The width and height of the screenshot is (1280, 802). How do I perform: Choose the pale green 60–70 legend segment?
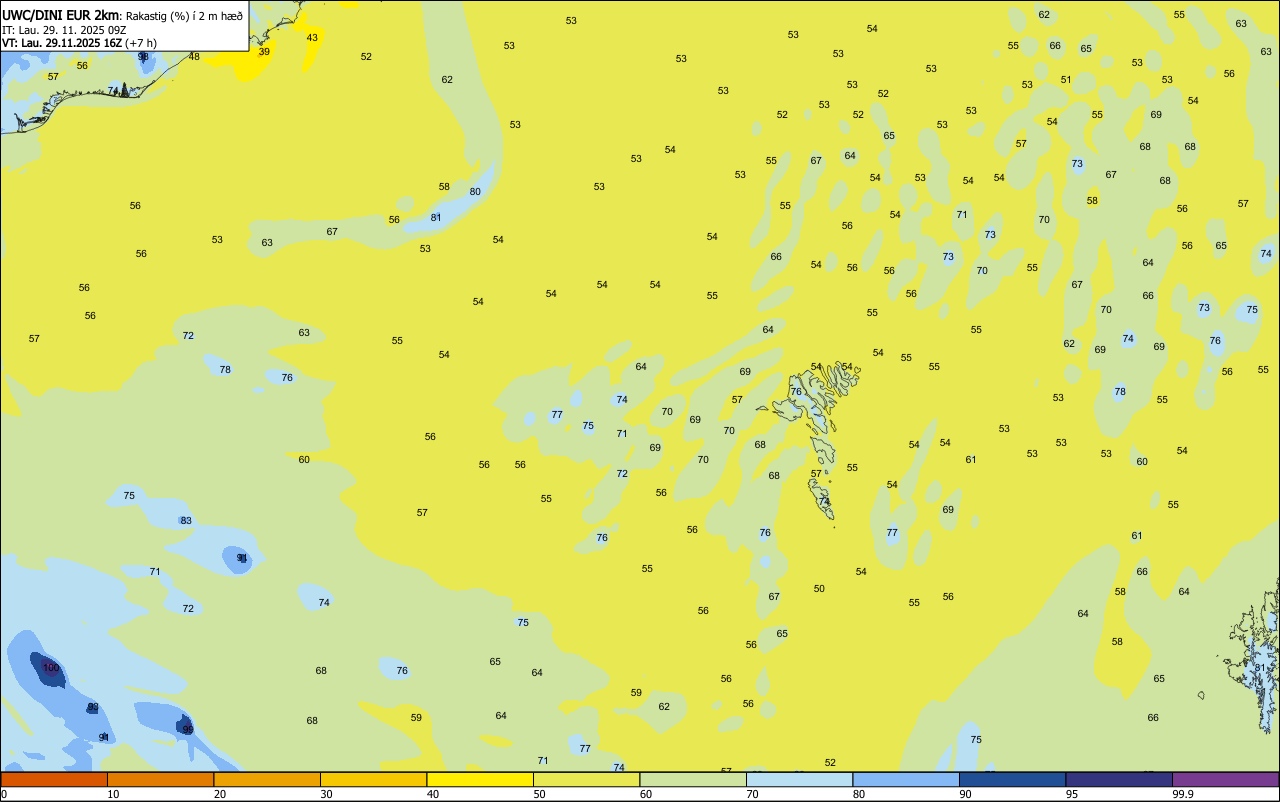693,779
